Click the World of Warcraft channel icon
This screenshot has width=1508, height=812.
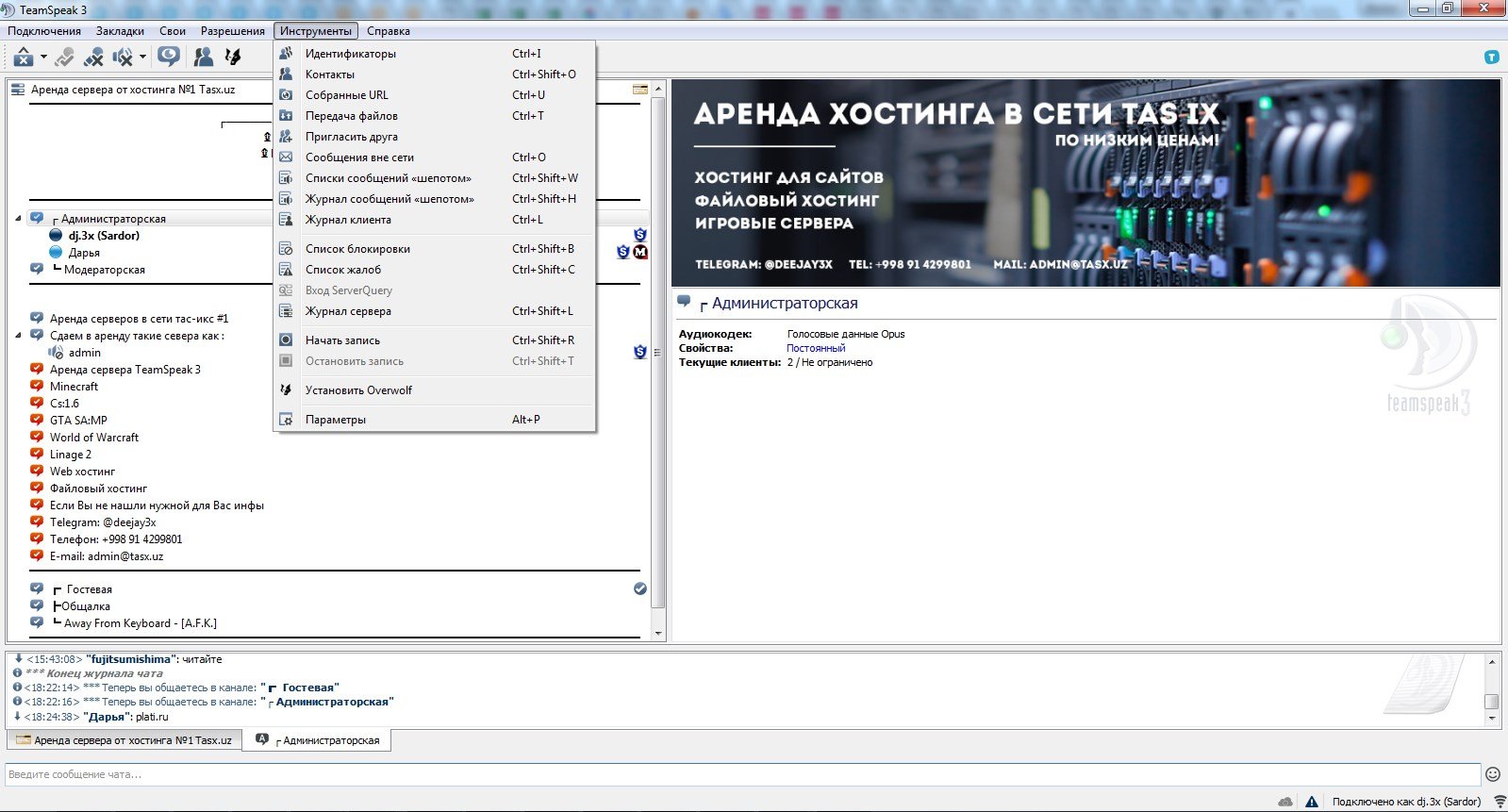click(x=37, y=437)
